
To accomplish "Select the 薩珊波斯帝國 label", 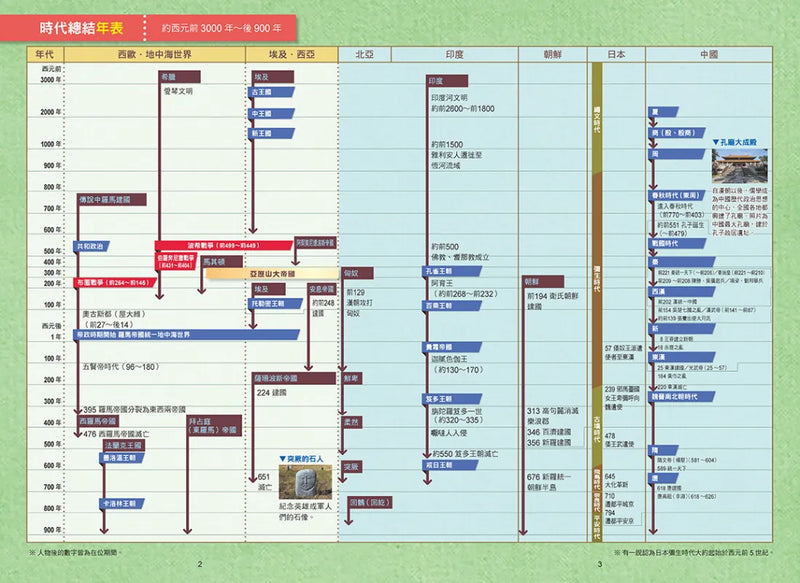I will pos(279,379).
